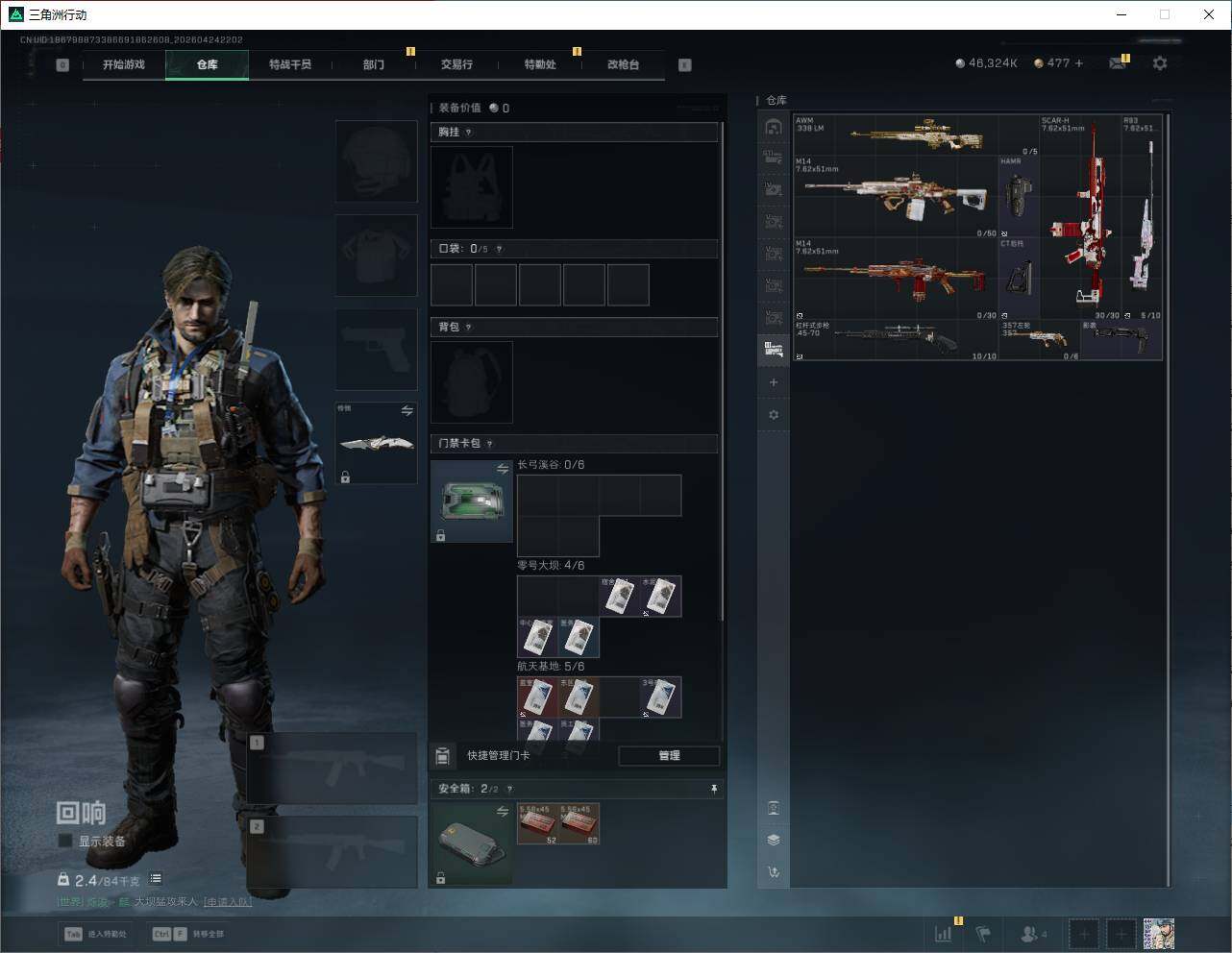
Task: Open the 交易行 tab
Action: [x=456, y=64]
